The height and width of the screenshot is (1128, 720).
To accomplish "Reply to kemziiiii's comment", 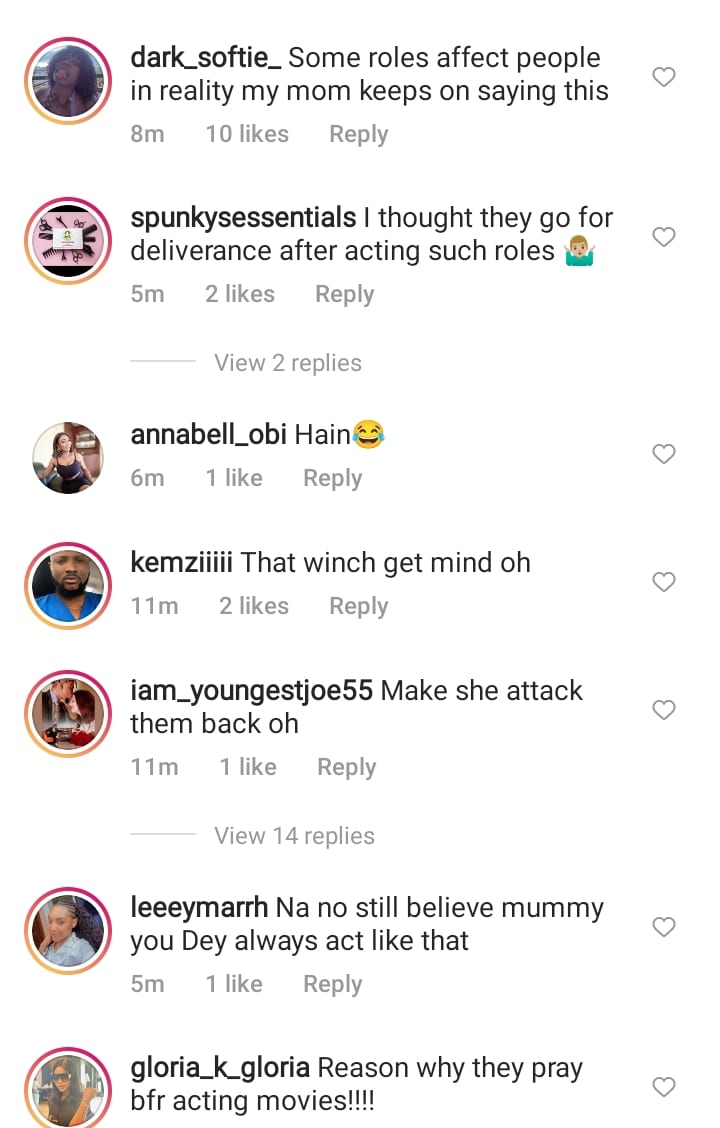I will tap(358, 606).
